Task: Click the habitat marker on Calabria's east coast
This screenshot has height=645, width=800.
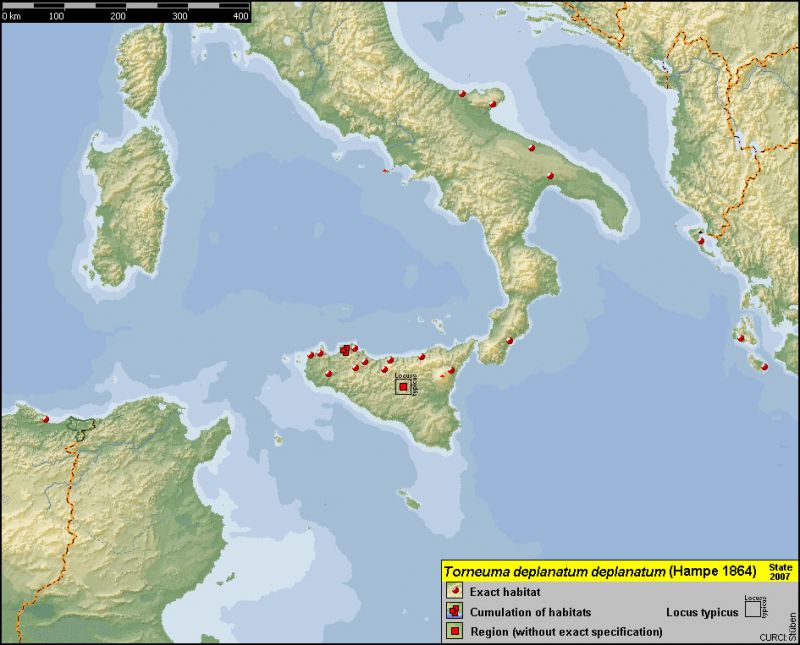Action: [509, 341]
